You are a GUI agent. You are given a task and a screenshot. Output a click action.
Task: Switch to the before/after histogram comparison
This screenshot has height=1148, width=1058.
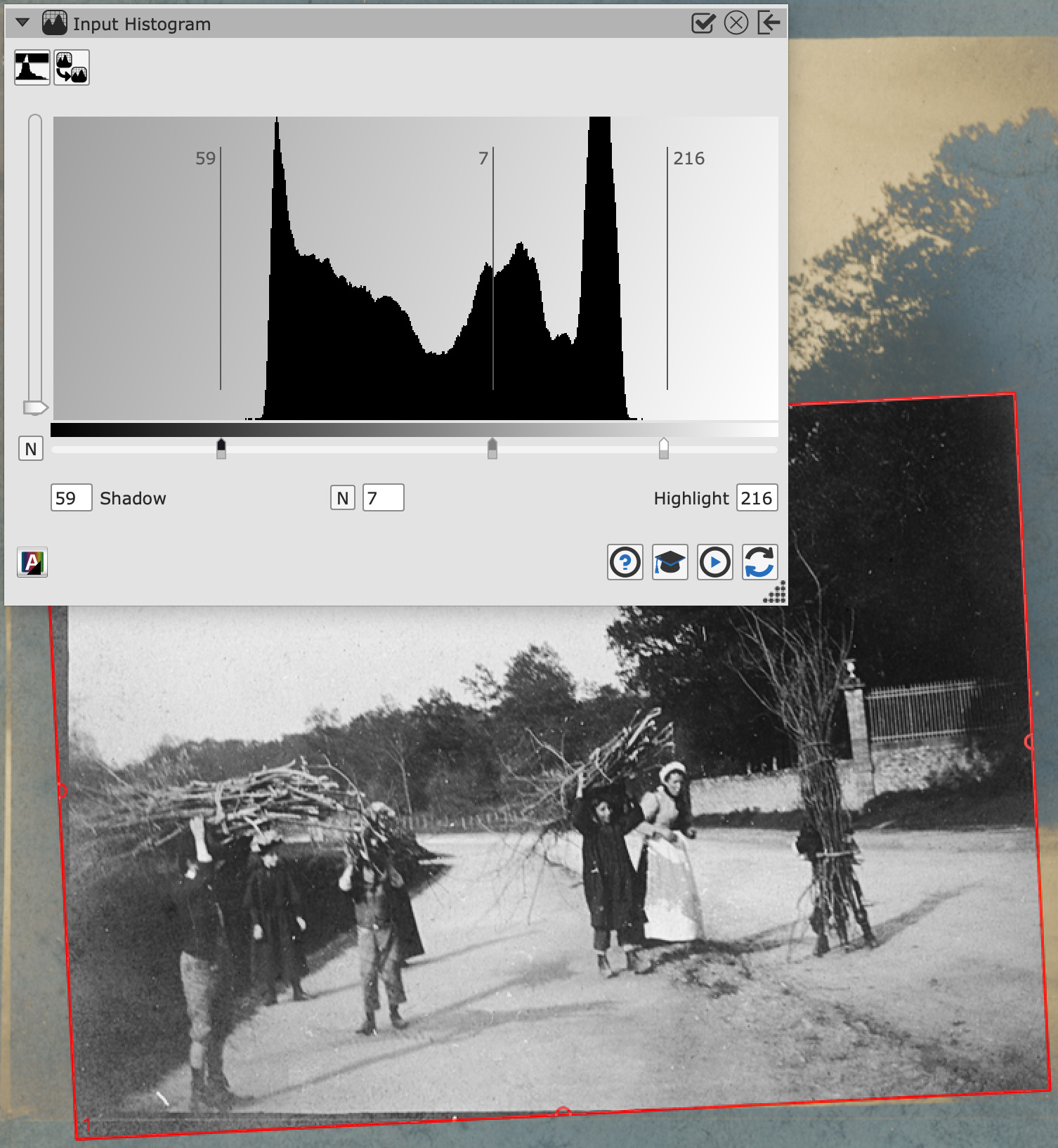[x=72, y=67]
